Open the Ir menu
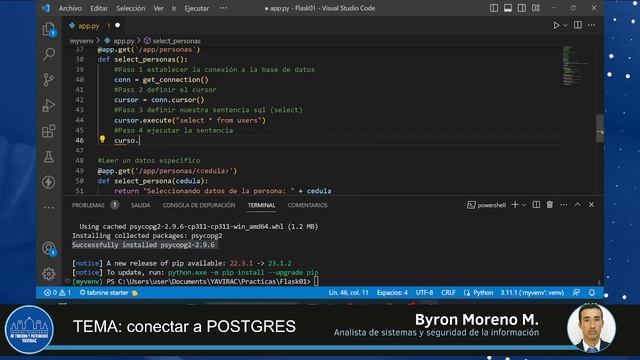This screenshot has width=640, height=360. tap(174, 8)
